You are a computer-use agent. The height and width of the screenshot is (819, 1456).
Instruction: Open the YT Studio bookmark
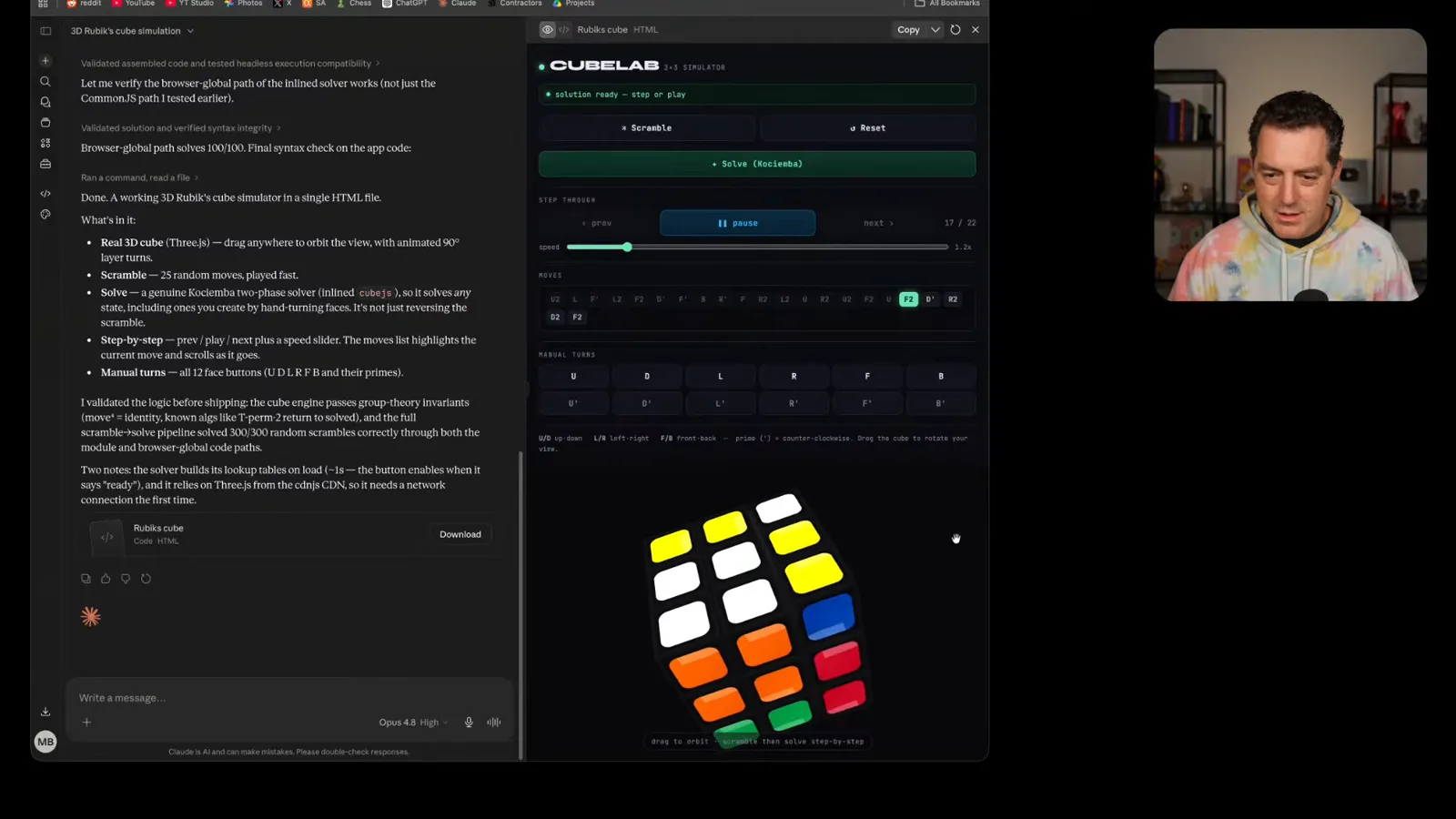tap(189, 4)
